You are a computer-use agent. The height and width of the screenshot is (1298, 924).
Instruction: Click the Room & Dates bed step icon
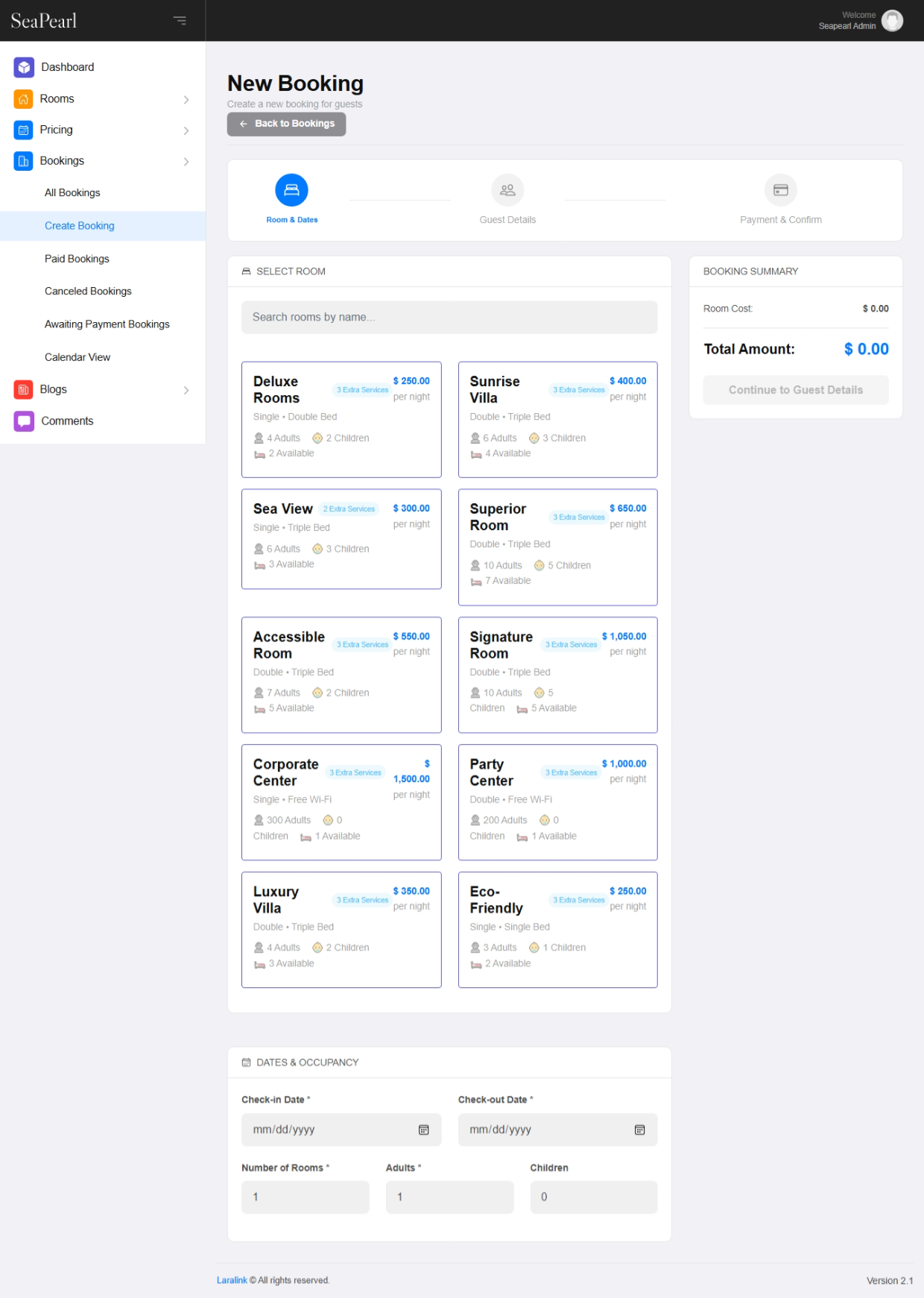pos(291,190)
